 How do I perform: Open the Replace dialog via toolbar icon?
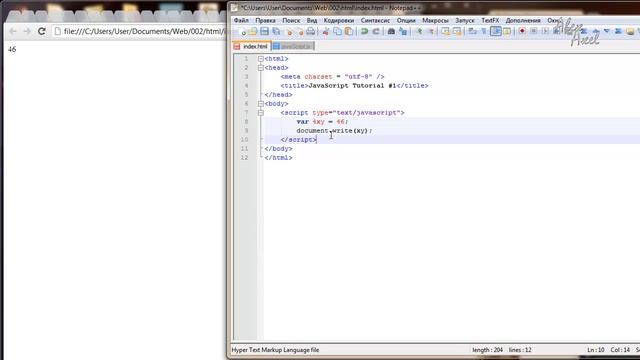pos(403,31)
